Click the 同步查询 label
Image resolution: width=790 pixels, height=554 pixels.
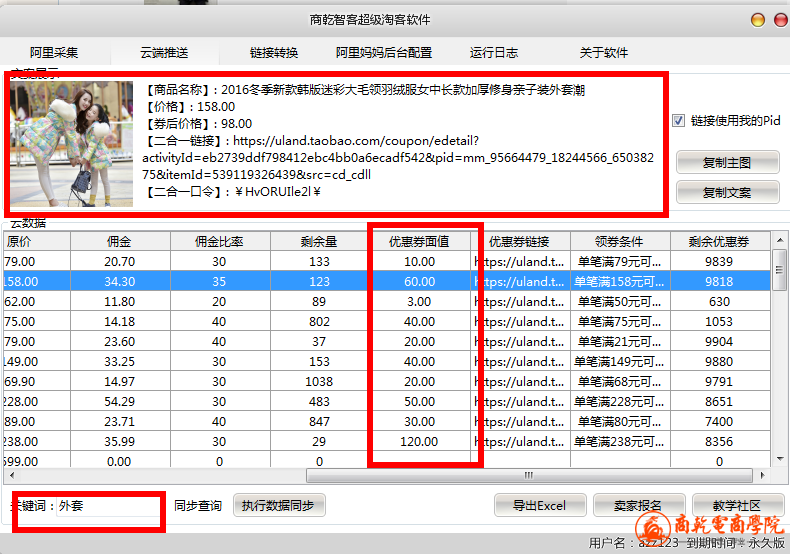198,505
